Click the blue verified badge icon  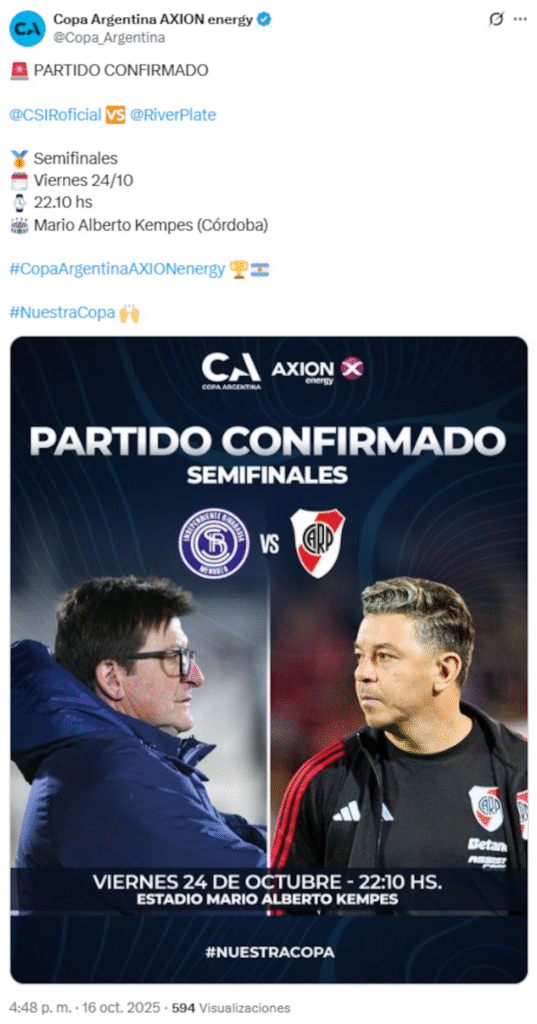(264, 20)
